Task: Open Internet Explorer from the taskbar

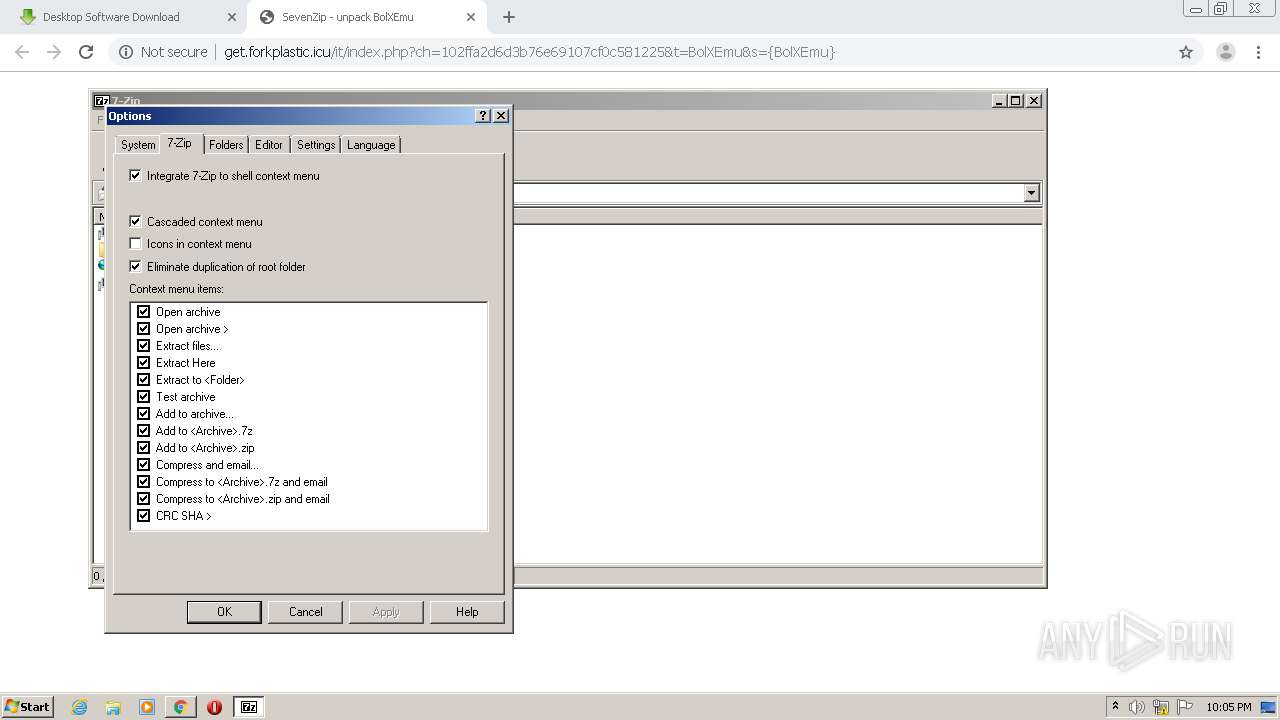Action: [79, 707]
